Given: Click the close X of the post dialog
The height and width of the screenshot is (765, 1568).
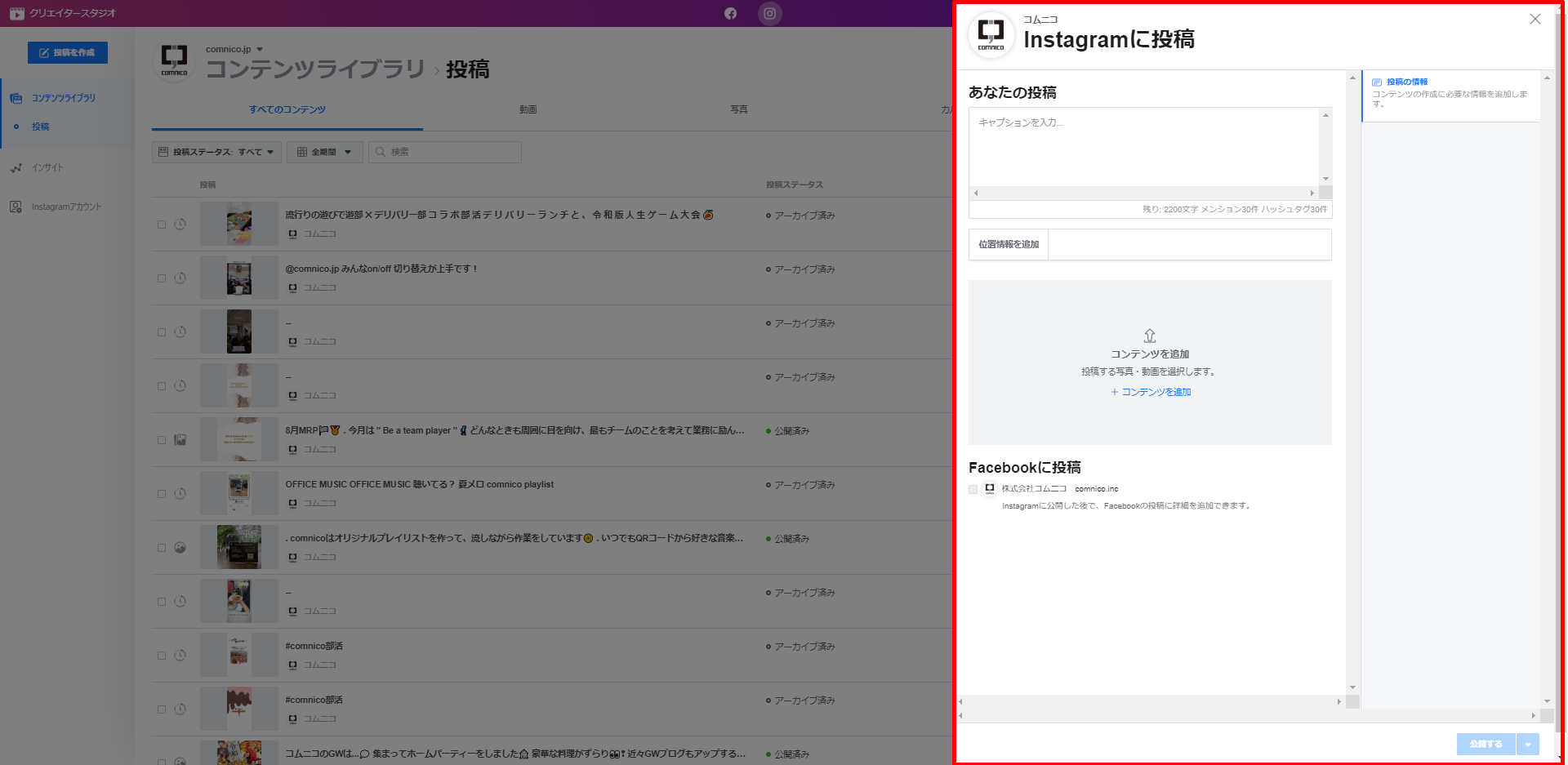Looking at the screenshot, I should (1535, 19).
